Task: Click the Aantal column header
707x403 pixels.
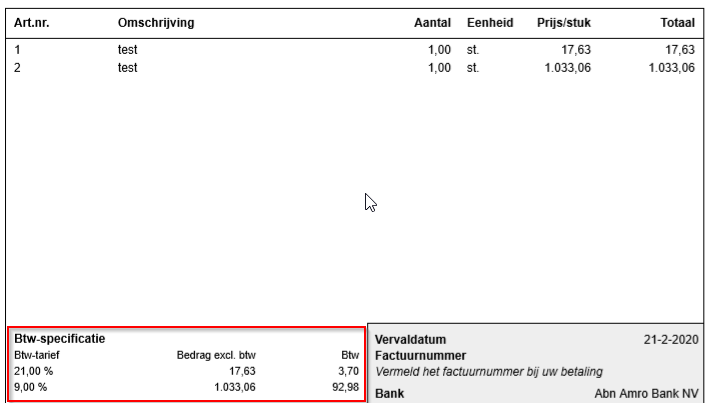Action: 432,23
